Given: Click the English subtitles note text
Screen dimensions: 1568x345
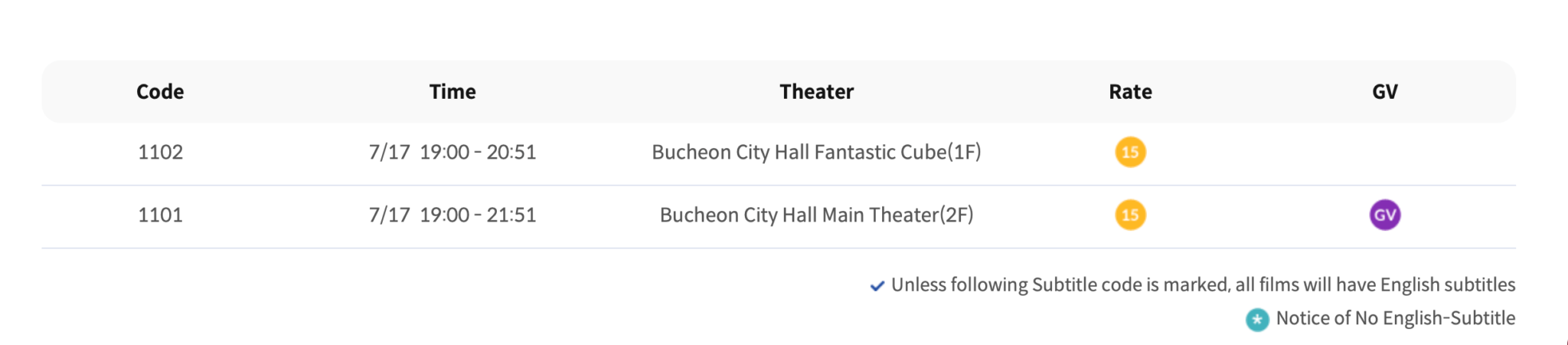Looking at the screenshot, I should (x=1203, y=284).
